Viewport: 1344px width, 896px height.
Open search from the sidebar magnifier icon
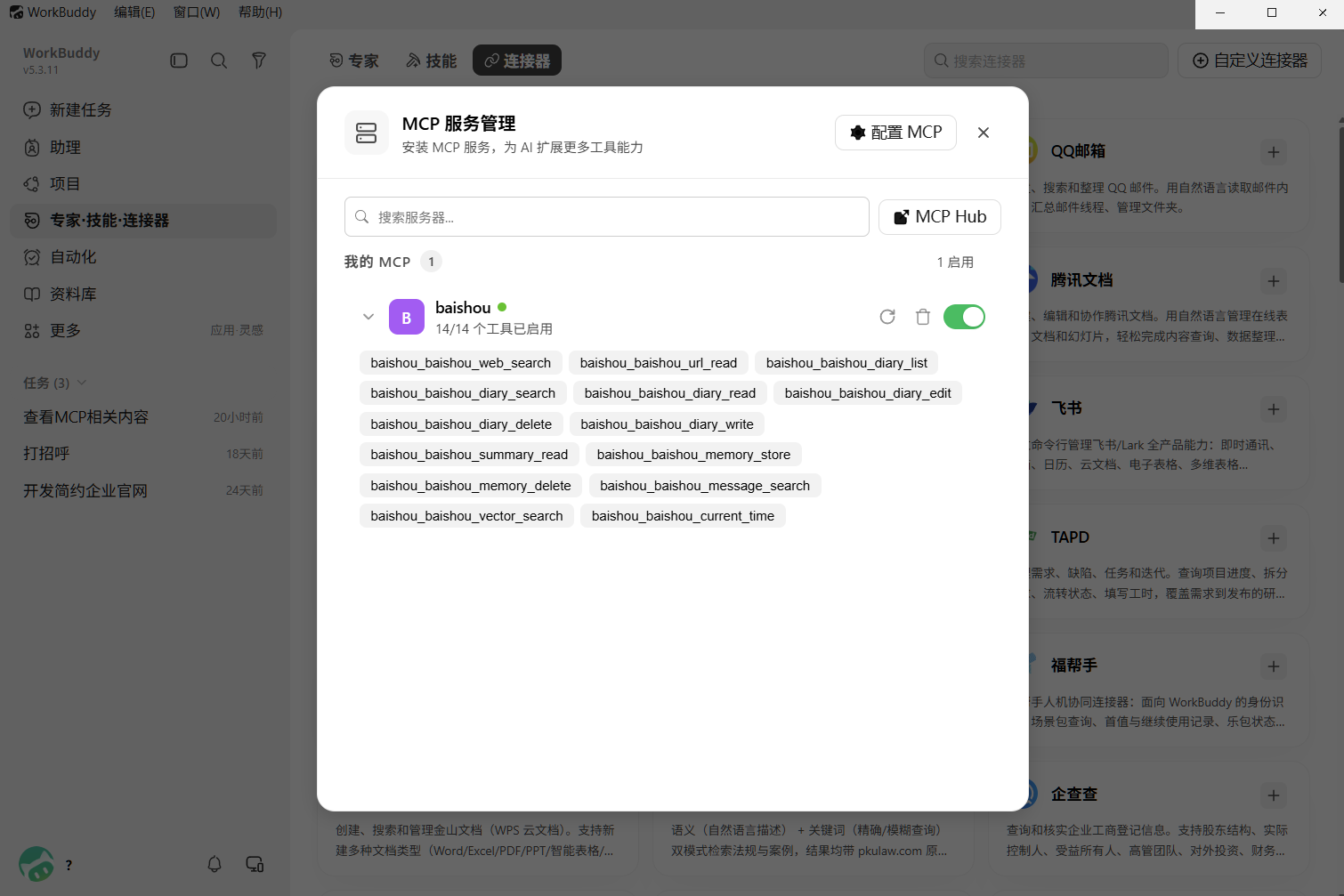[219, 61]
